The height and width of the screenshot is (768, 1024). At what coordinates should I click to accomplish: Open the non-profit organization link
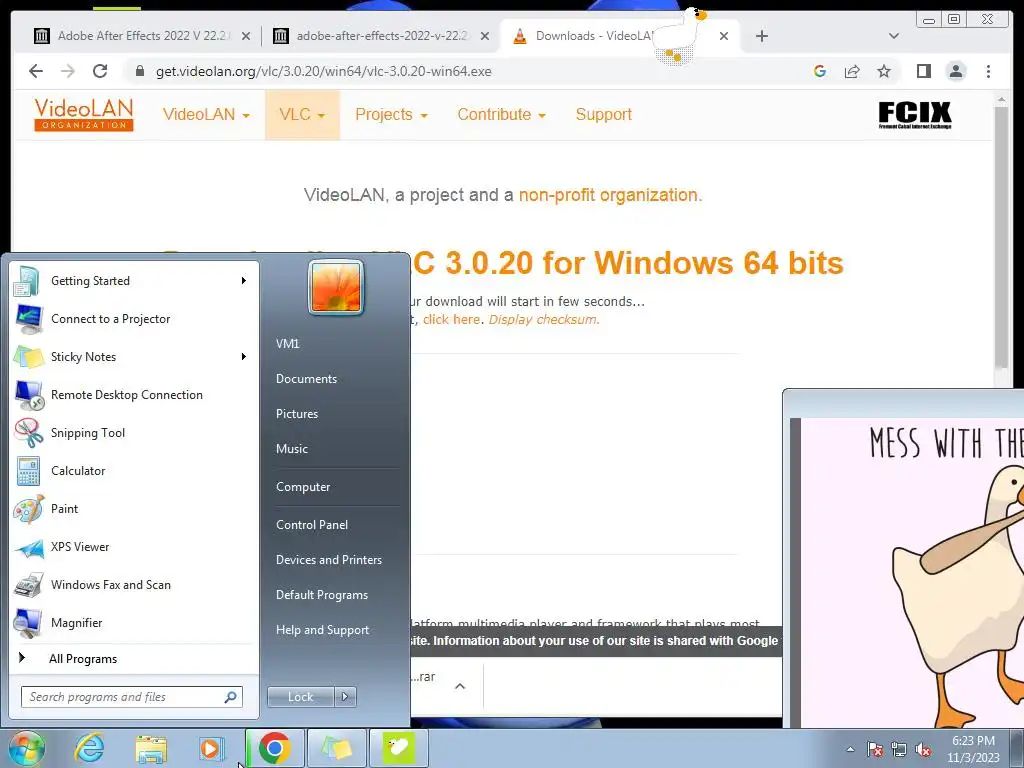coord(608,195)
